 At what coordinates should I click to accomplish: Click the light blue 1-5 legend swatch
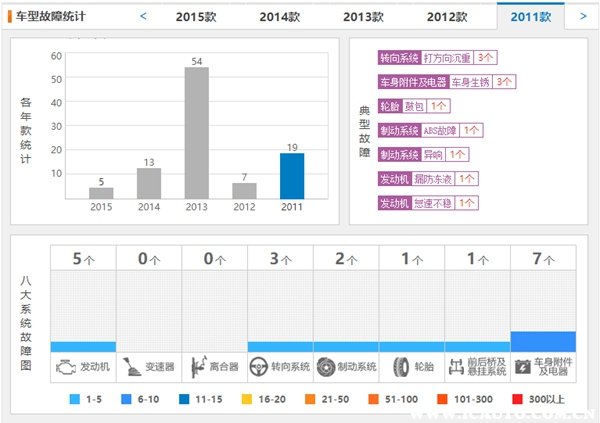click(77, 399)
